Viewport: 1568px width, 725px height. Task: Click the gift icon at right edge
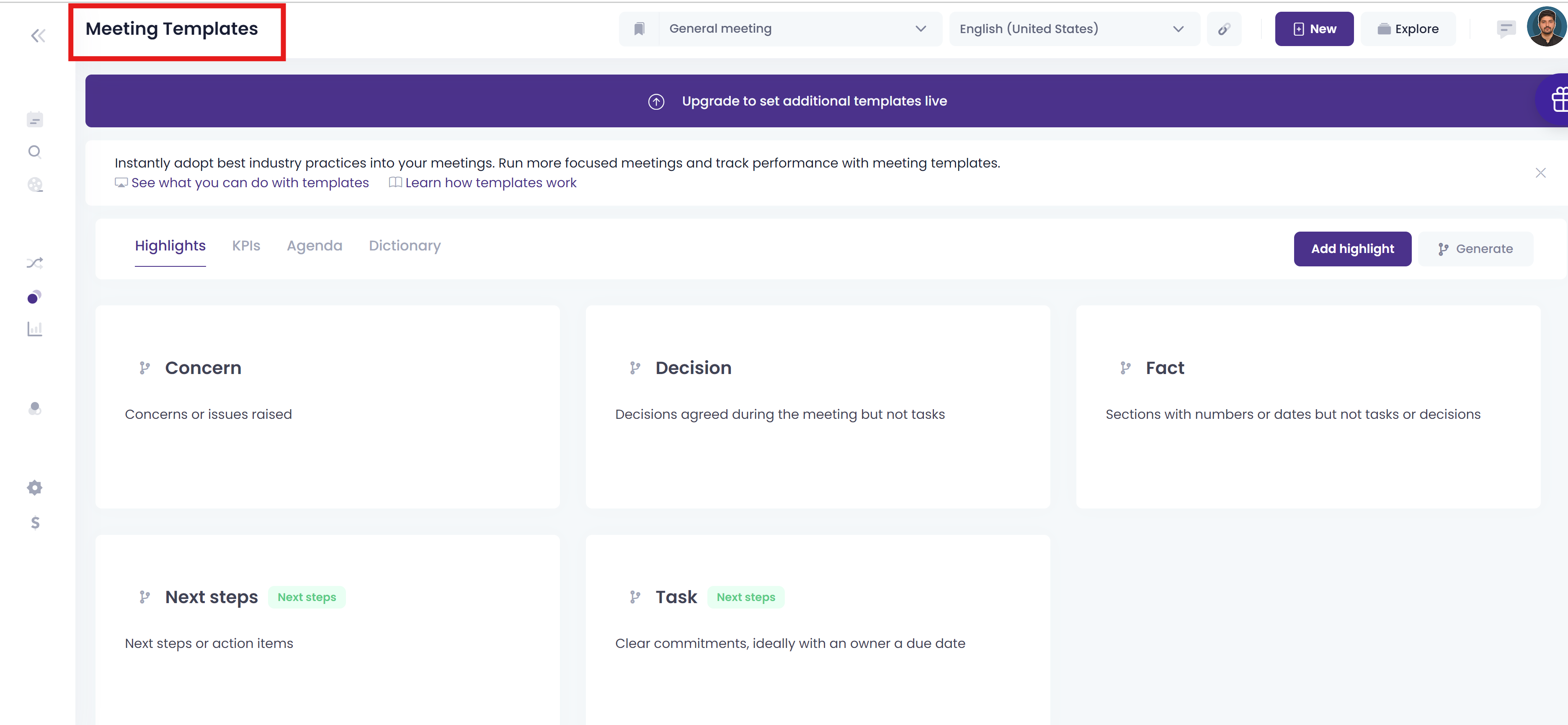coord(1559,100)
